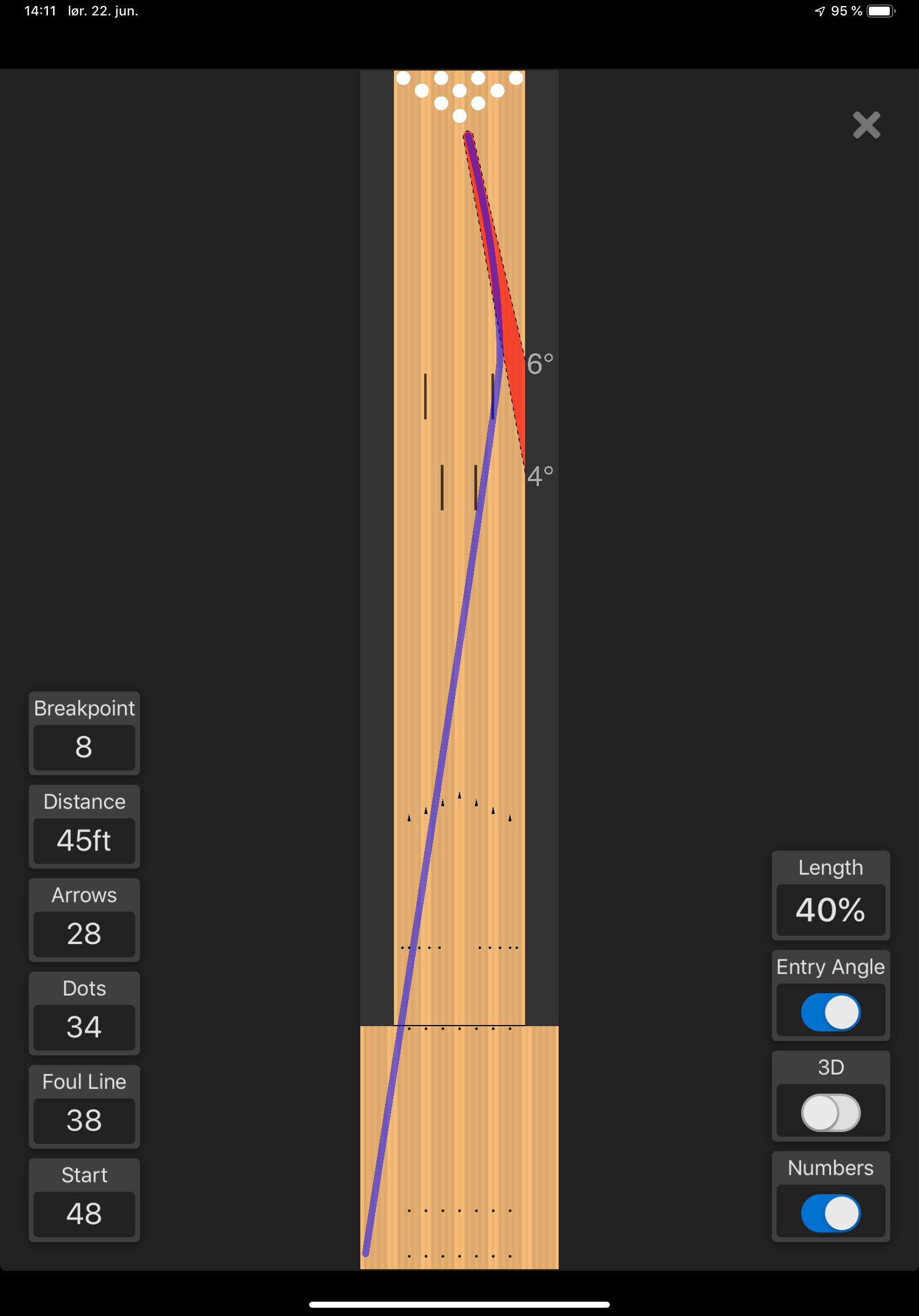Adjust the Start value 48
This screenshot has height=1316, width=919.
[x=84, y=1215]
